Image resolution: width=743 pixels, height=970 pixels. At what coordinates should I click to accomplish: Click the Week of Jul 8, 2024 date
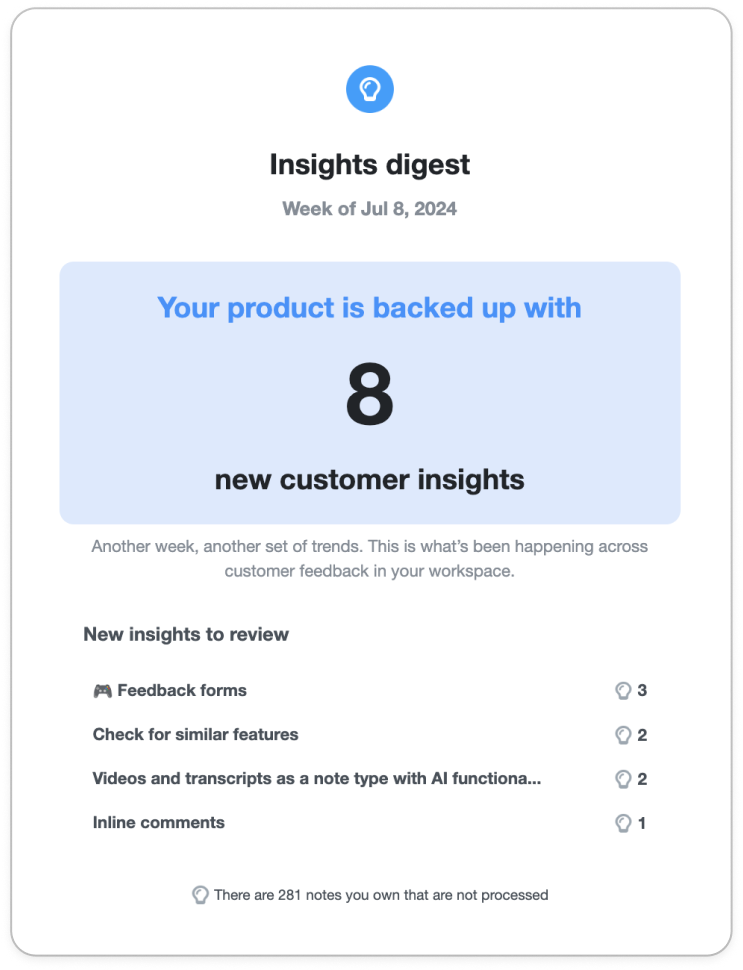click(x=370, y=208)
